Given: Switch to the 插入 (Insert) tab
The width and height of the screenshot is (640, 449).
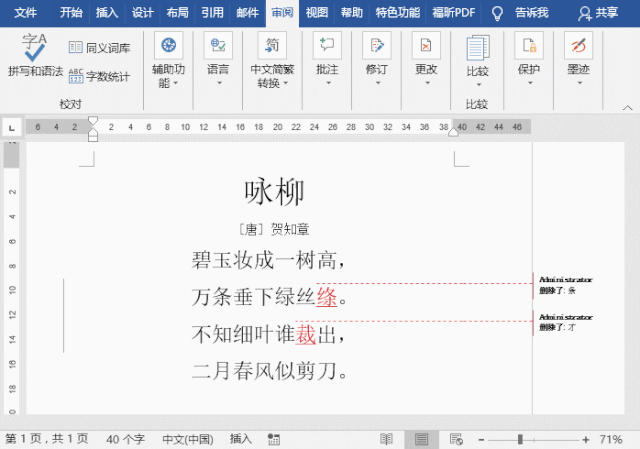Looking at the screenshot, I should tap(107, 13).
